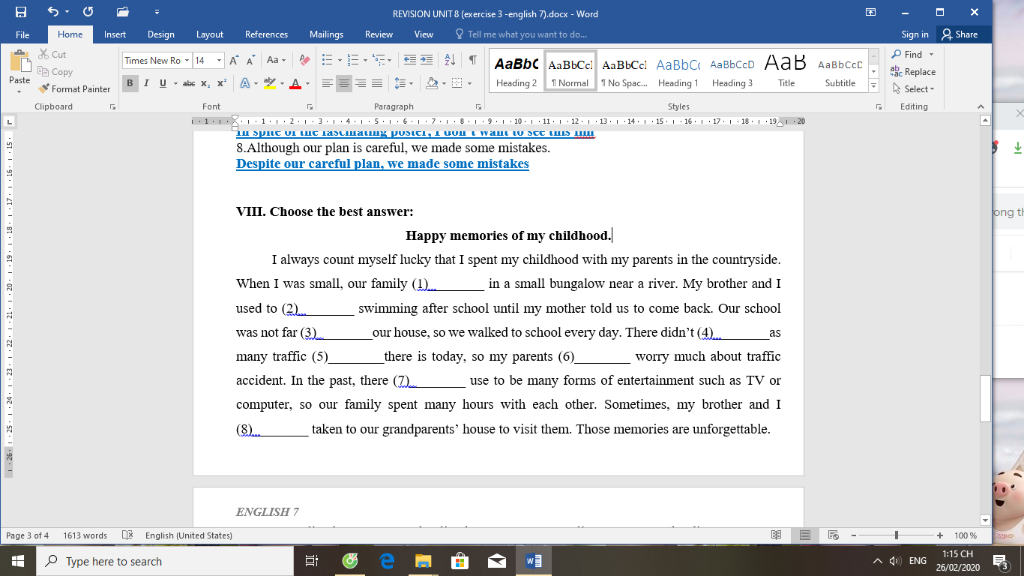Screen dimensions: 1024x576
Task: Apply the Title style
Action: pyautogui.click(x=786, y=71)
